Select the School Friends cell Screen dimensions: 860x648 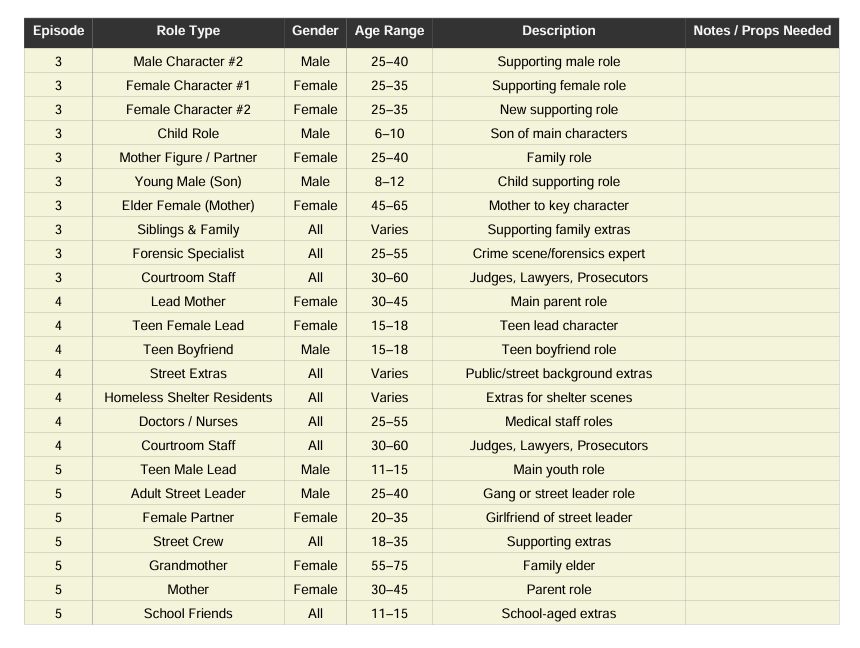[x=188, y=614]
